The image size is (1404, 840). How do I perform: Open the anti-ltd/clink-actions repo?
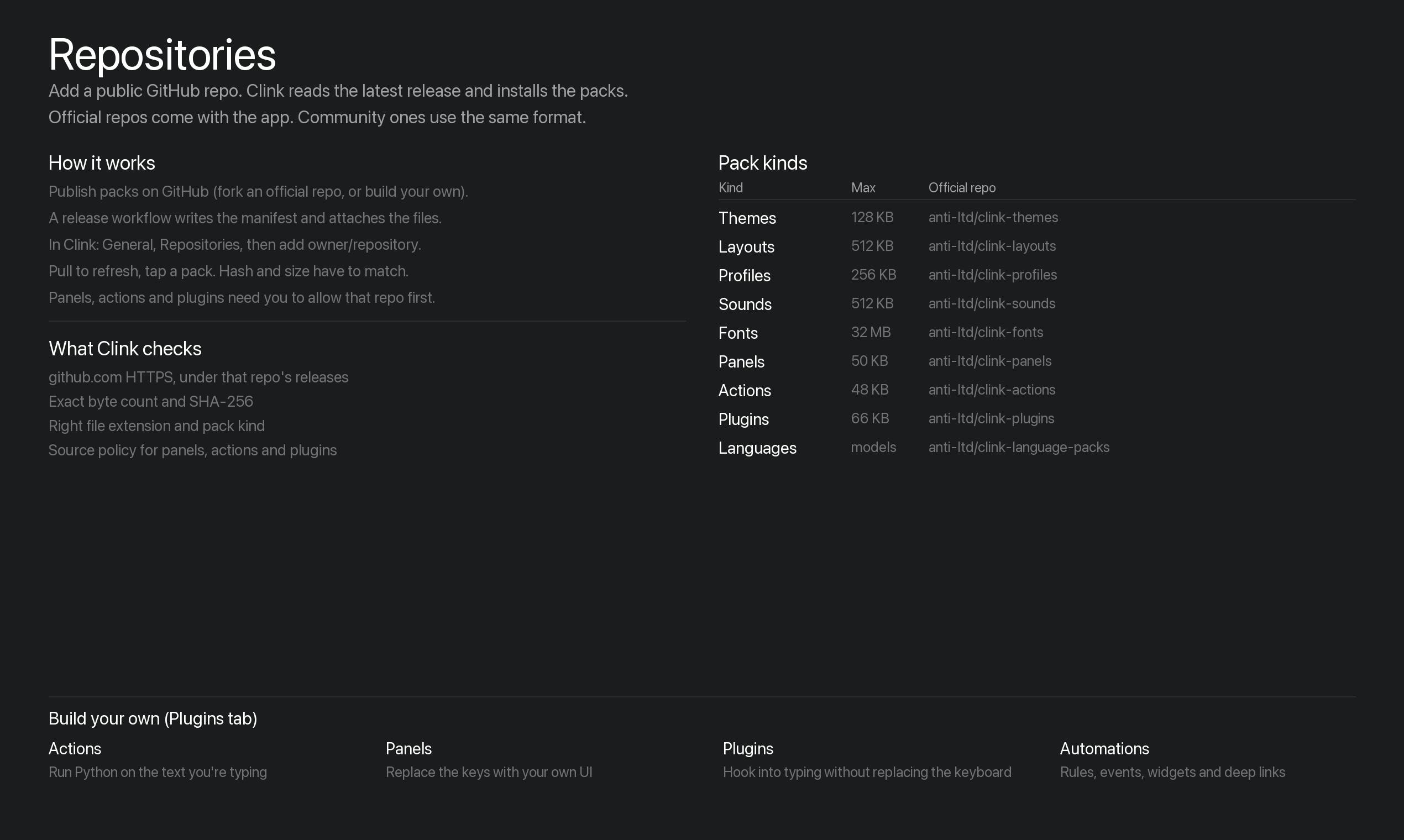[992, 390]
